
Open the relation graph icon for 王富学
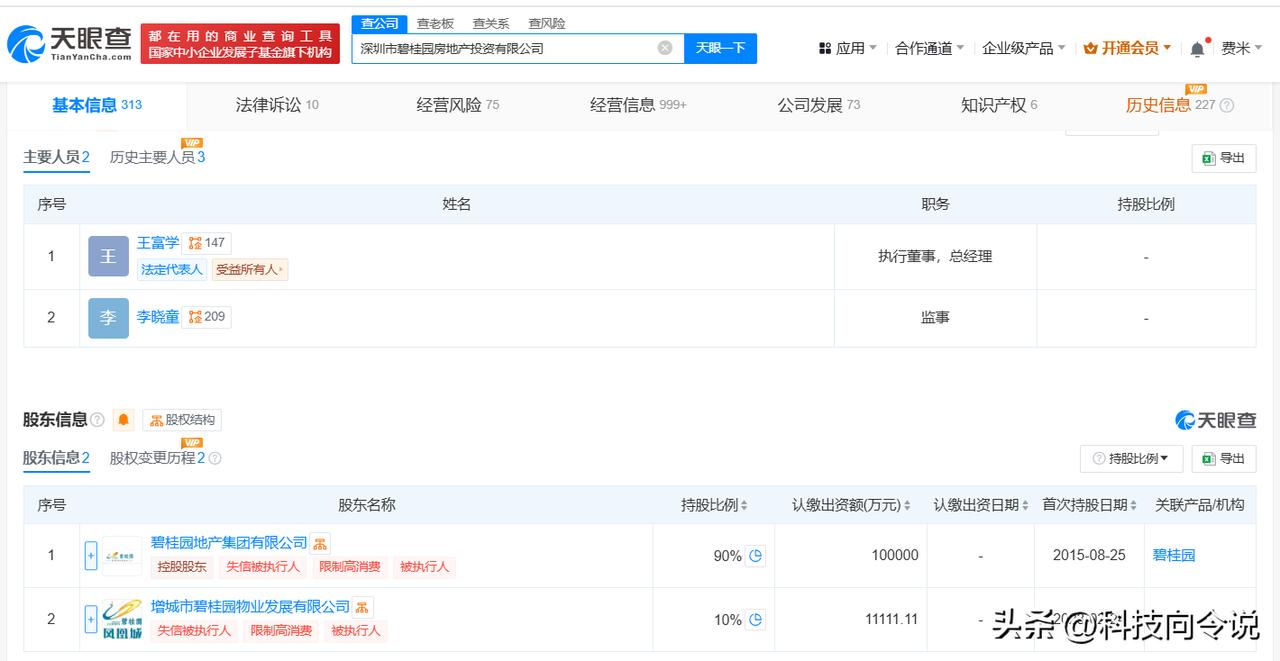point(208,243)
